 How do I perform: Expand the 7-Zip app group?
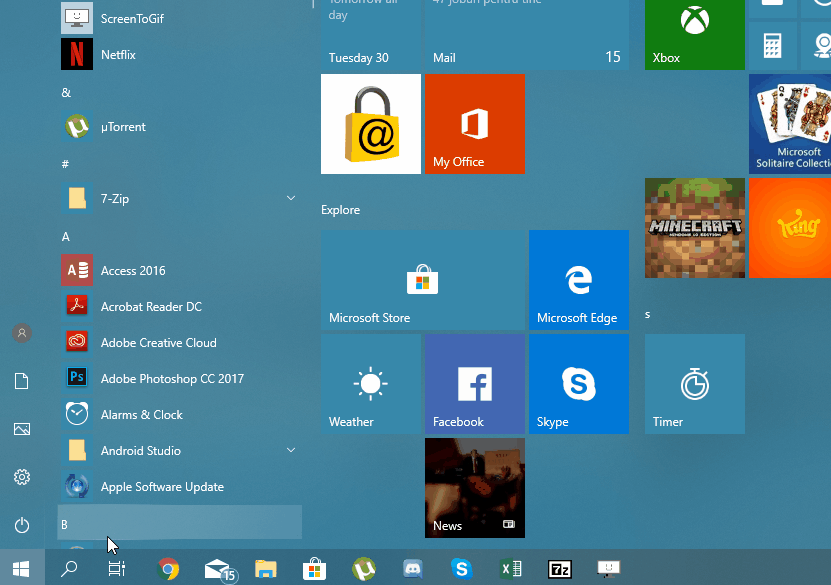coord(291,198)
